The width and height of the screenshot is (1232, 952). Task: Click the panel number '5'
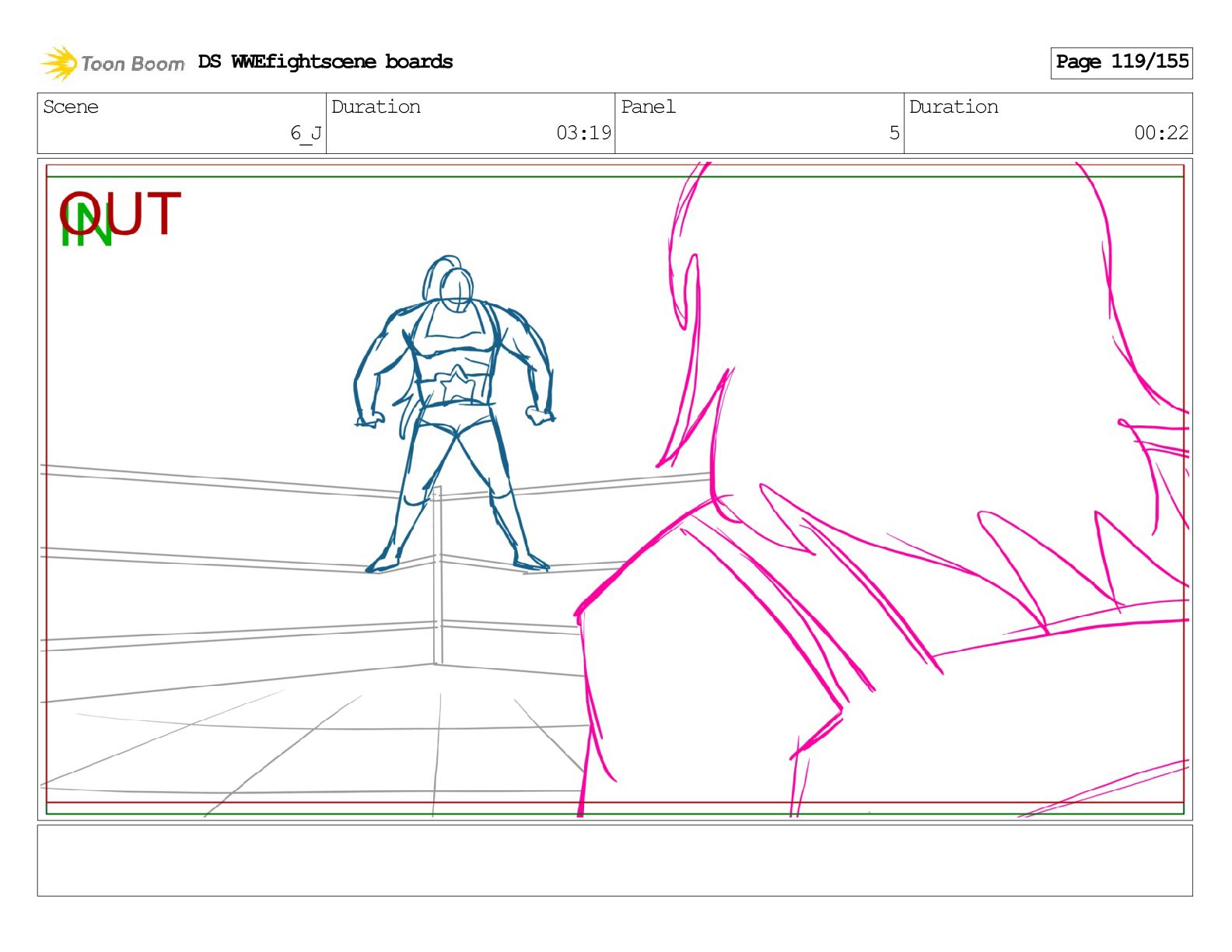894,133
